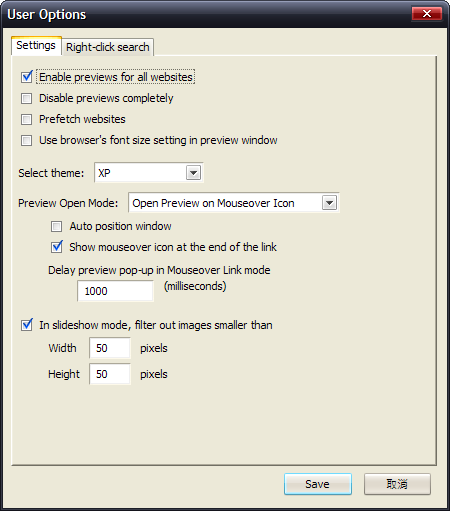
Task: Close the User Options dialog
Action: coord(427,14)
